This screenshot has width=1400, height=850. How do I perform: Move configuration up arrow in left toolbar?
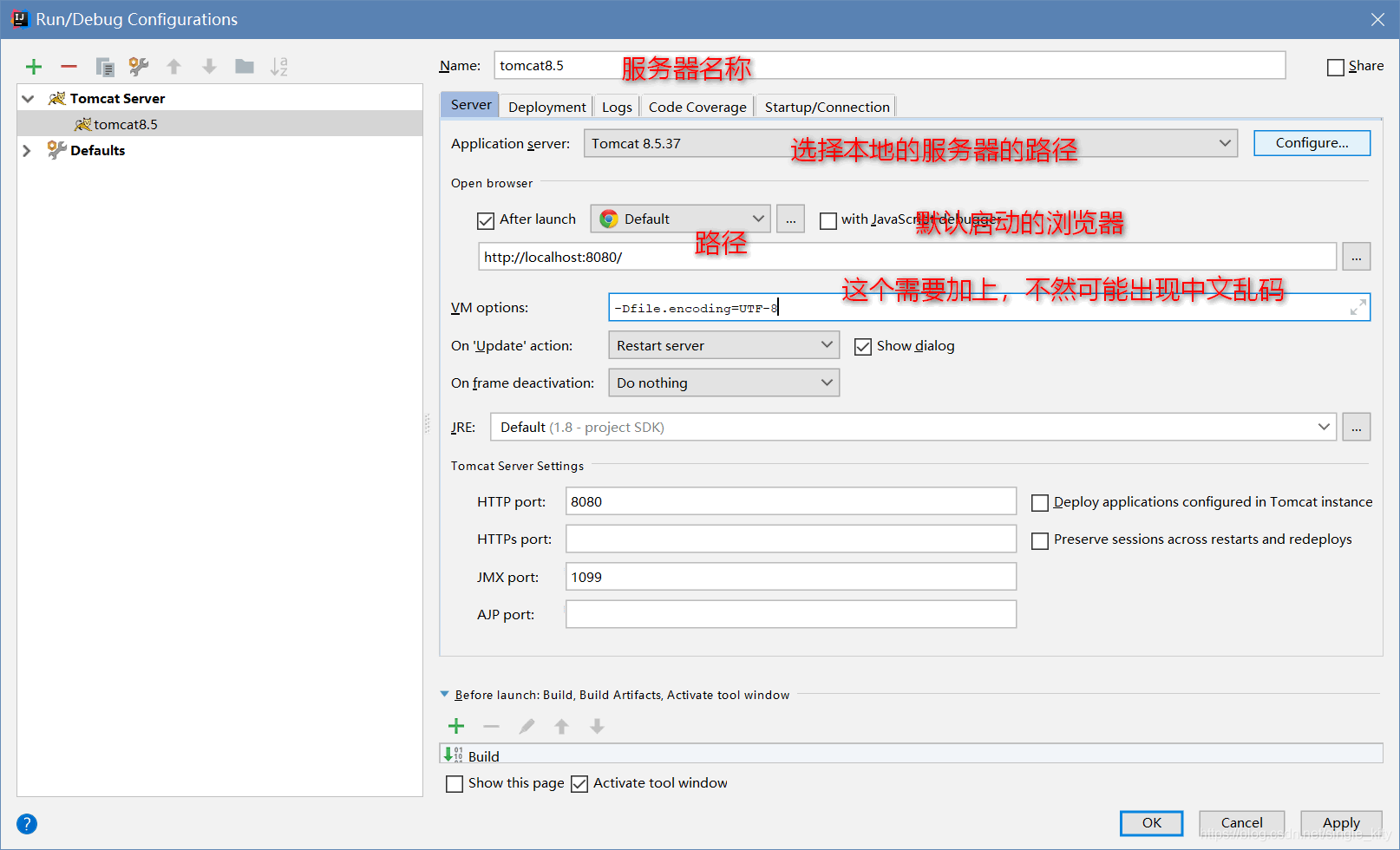point(174,67)
